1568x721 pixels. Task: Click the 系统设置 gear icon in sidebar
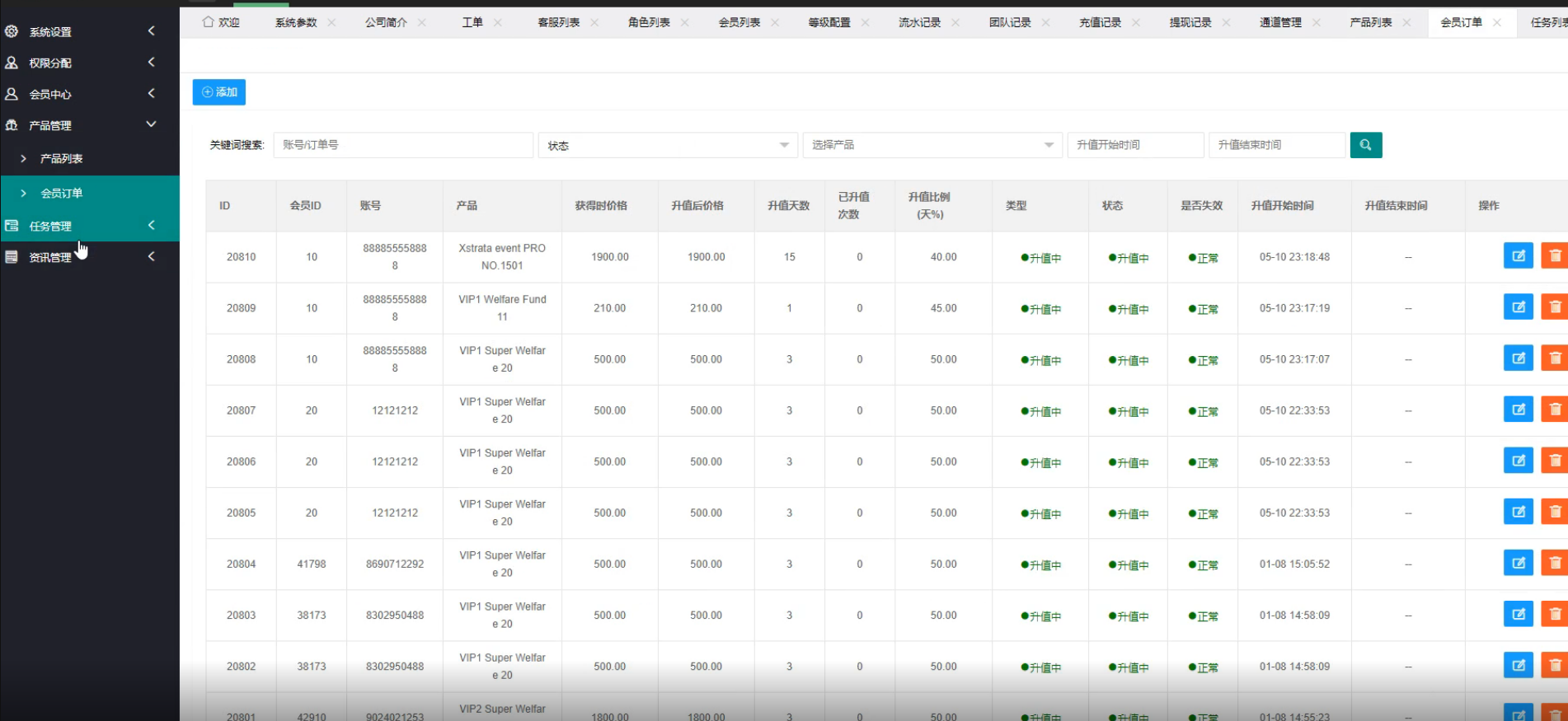[x=12, y=31]
